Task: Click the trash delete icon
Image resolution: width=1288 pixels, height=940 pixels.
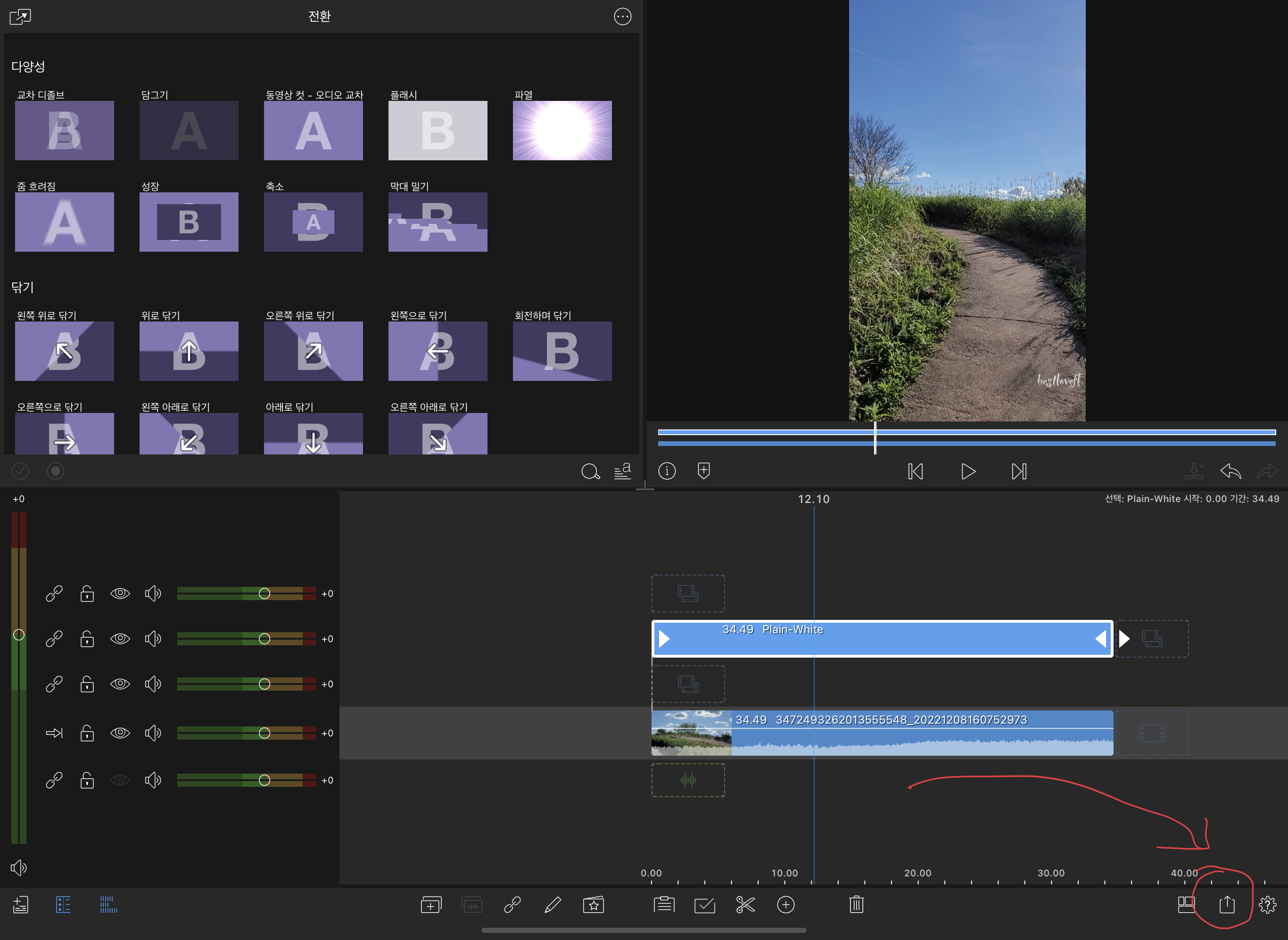Action: [x=856, y=905]
